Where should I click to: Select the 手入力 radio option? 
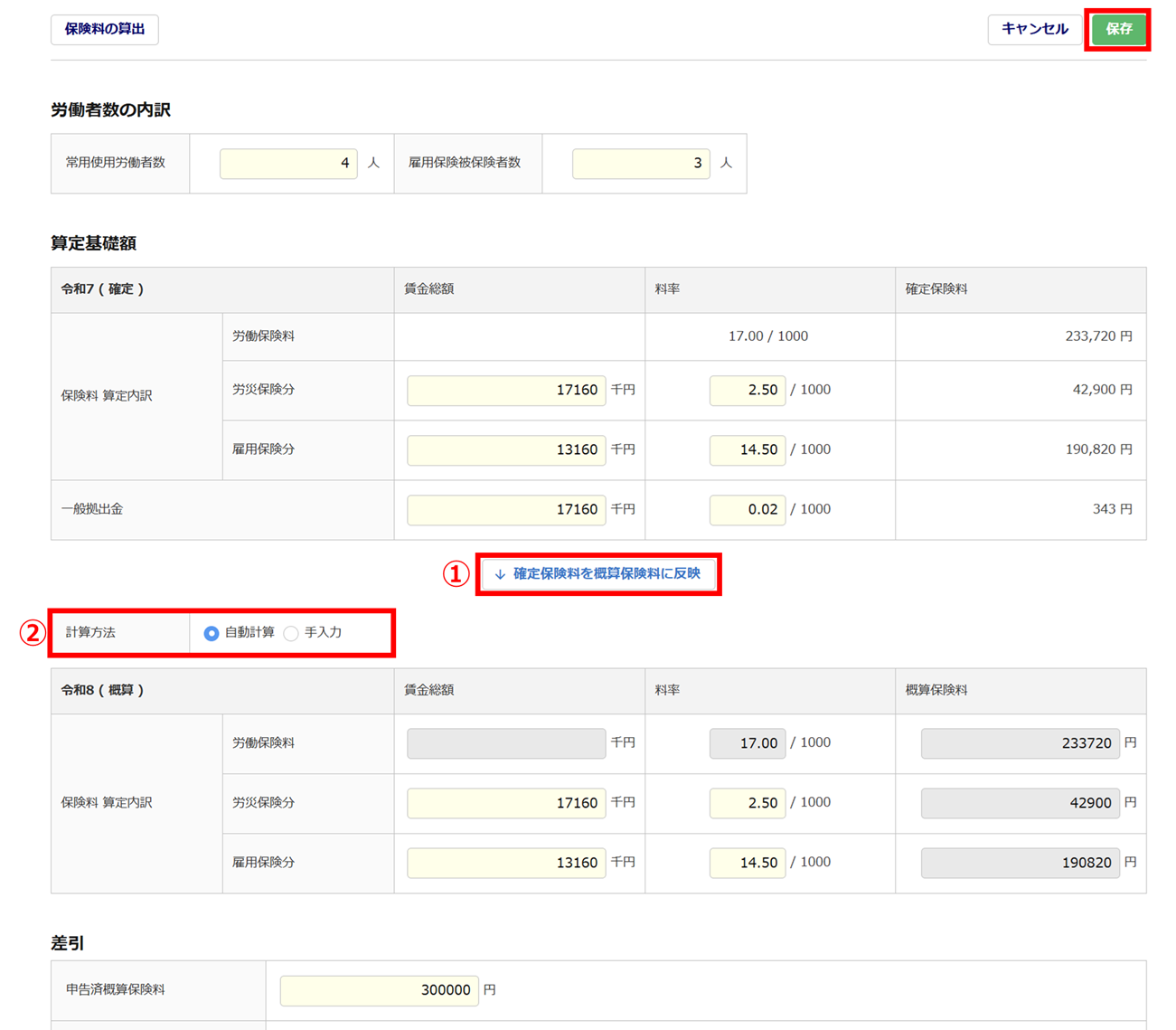[x=291, y=633]
